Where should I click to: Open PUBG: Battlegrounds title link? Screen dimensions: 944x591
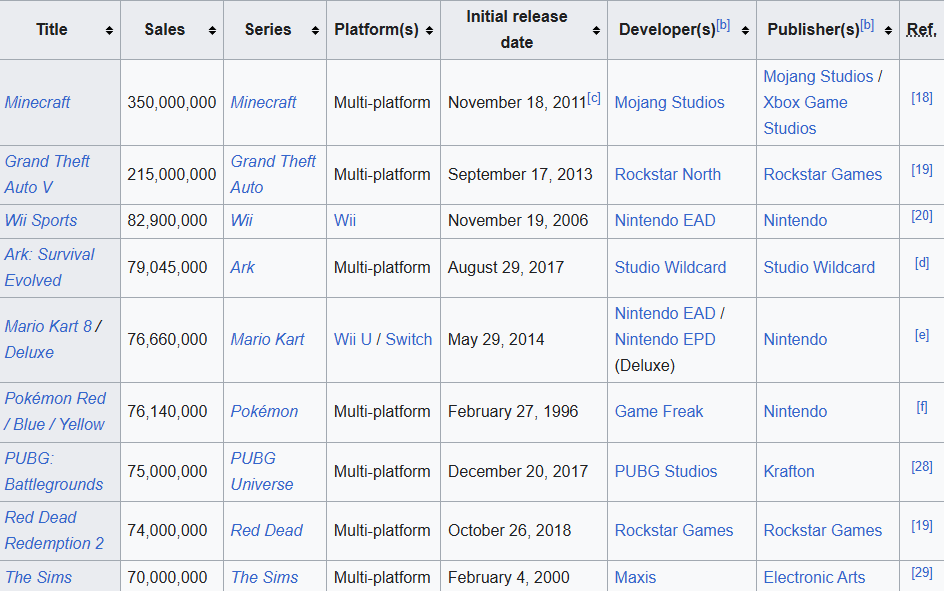point(54,471)
